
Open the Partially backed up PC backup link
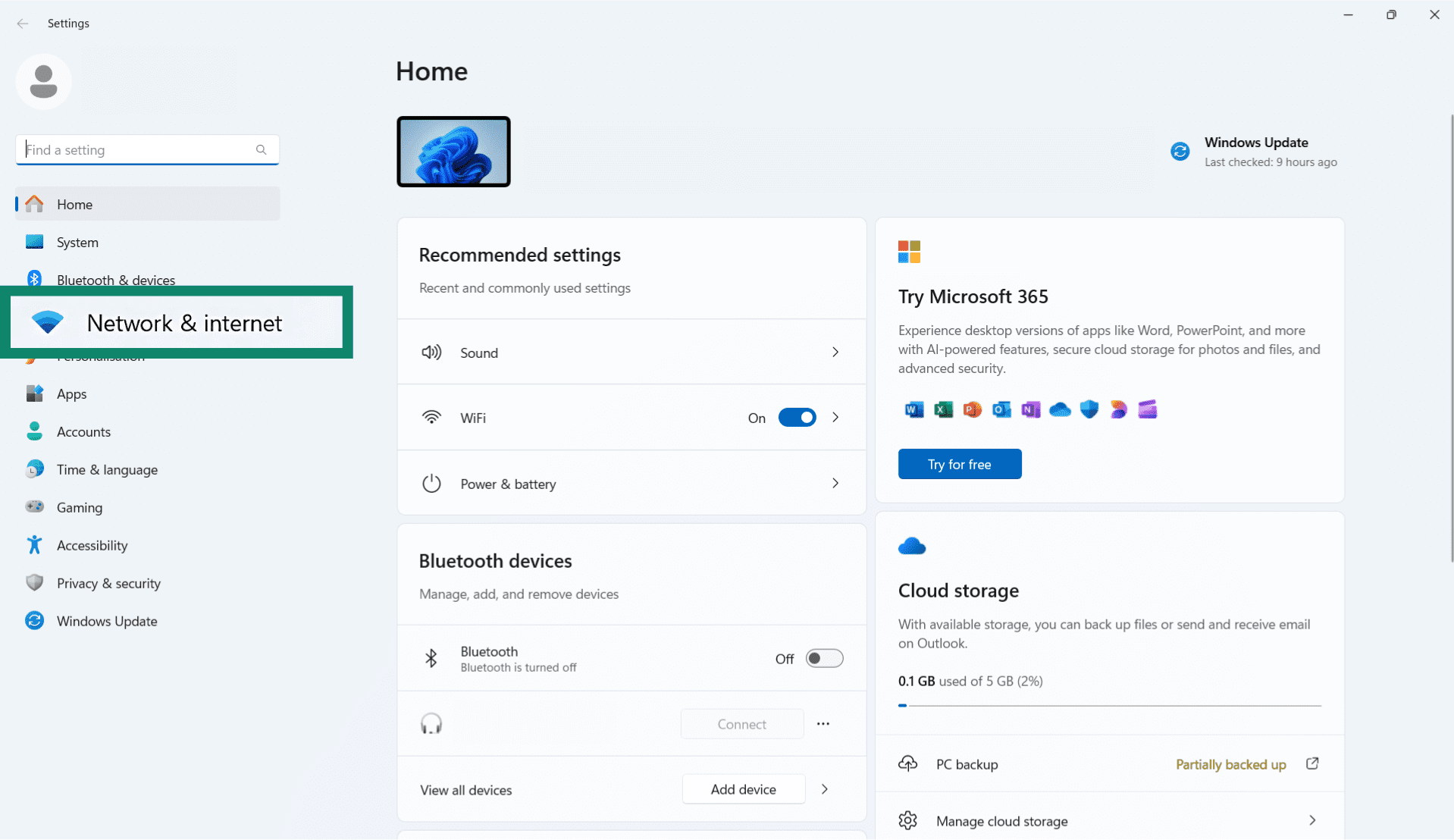[1230, 764]
